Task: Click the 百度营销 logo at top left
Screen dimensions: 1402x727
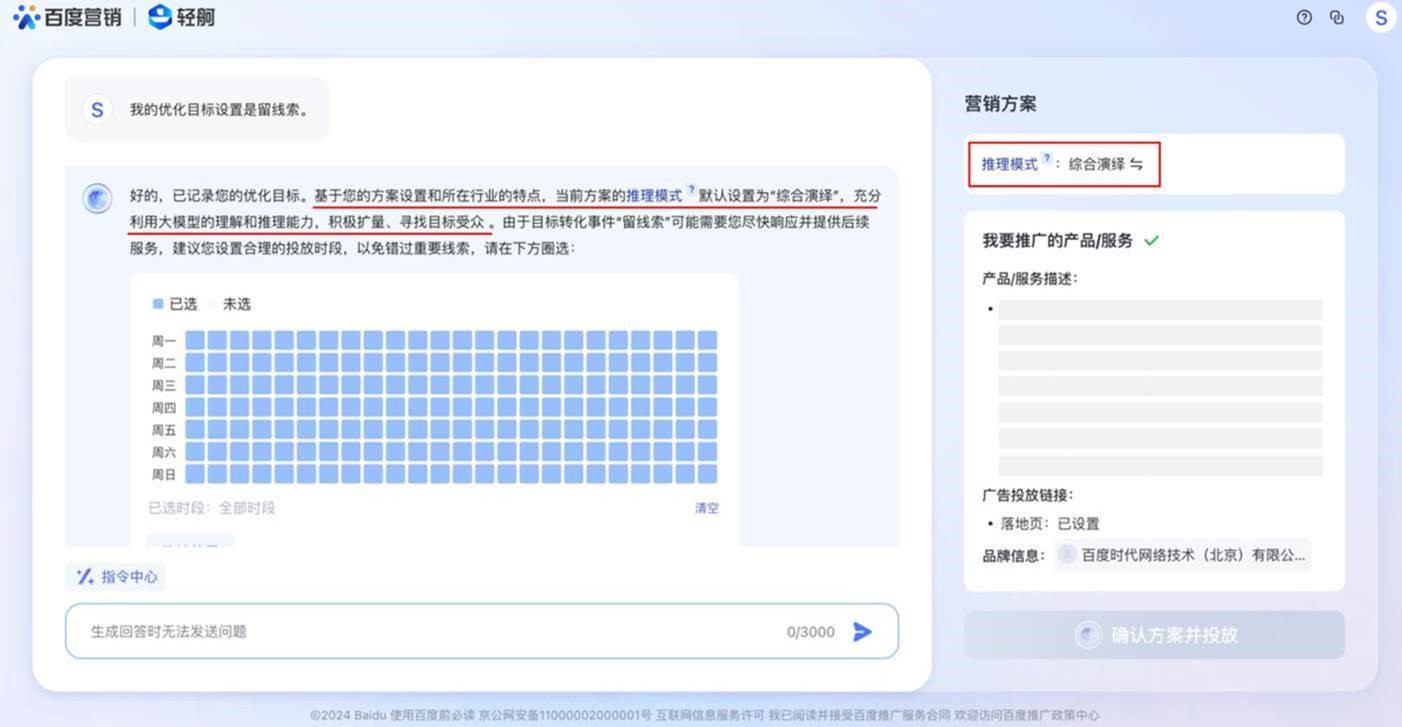Action: coord(67,17)
